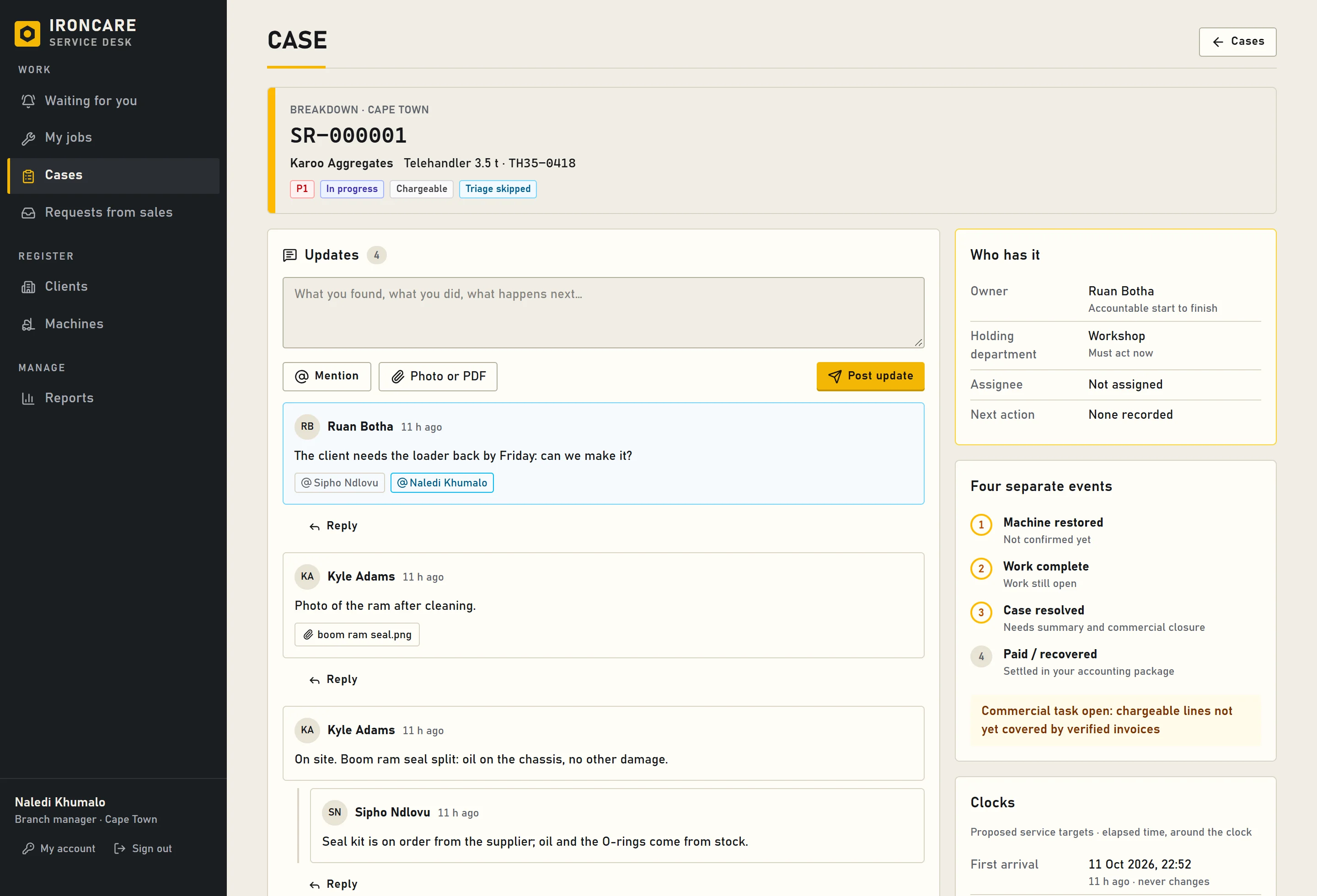The image size is (1317, 896).
Task: Click the paperclip icon on boom ram seal.png
Action: point(308,635)
